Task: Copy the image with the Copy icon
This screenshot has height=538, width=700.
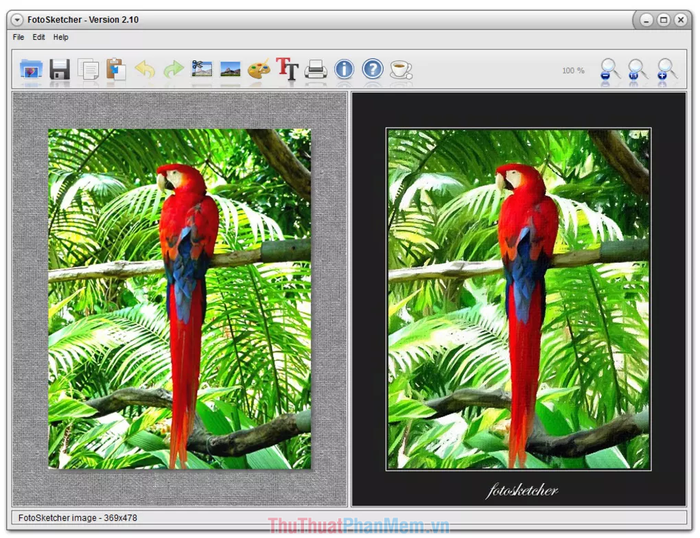Action: (88, 69)
